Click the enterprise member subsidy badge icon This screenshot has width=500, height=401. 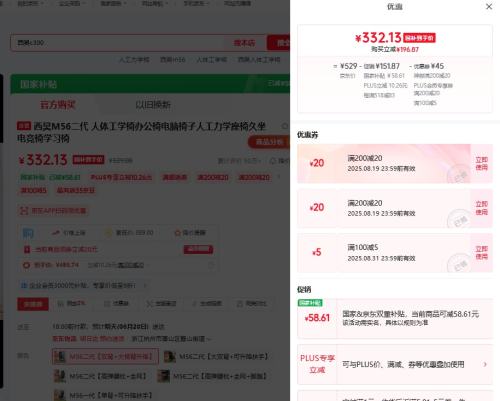24,285
